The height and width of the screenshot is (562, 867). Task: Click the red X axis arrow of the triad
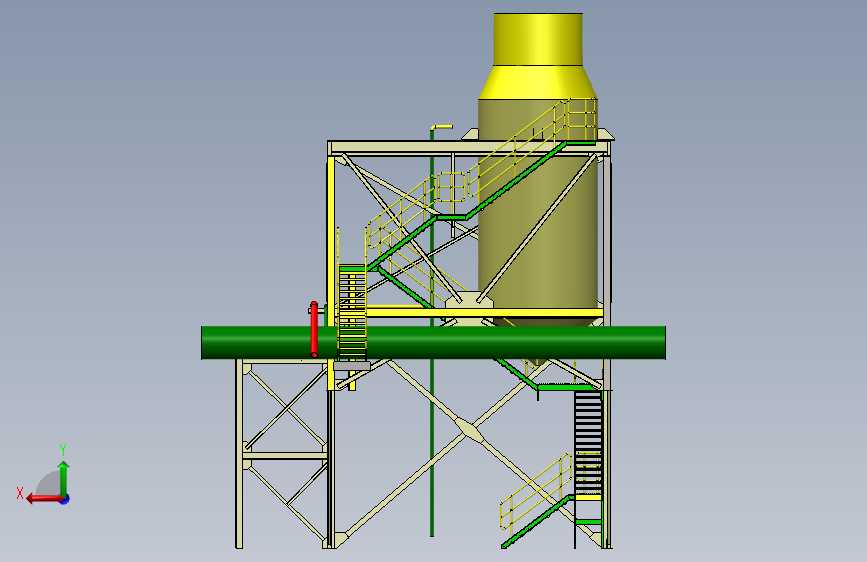[x=44, y=499]
